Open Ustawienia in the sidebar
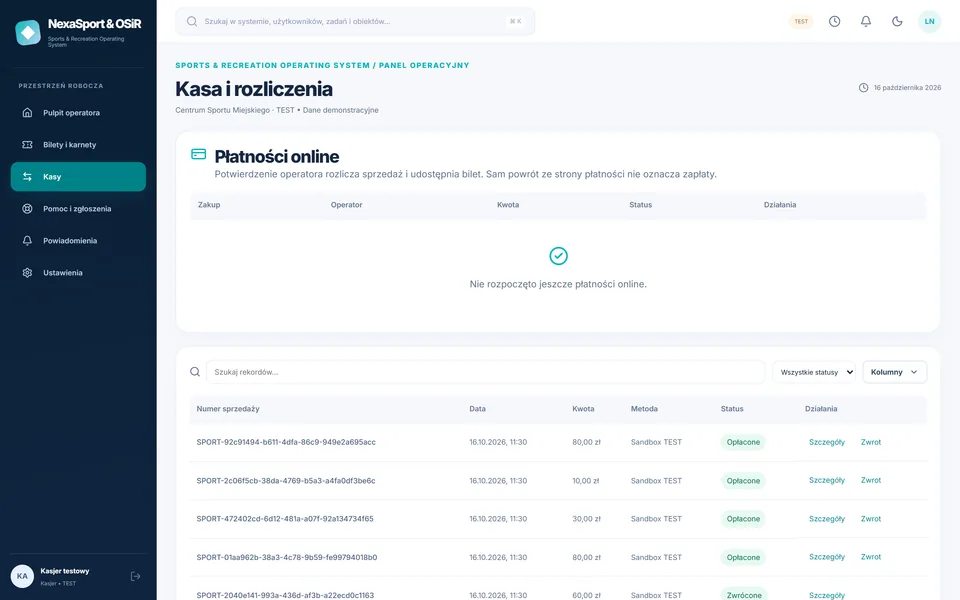Image resolution: width=960 pixels, height=600 pixels. pos(78,272)
